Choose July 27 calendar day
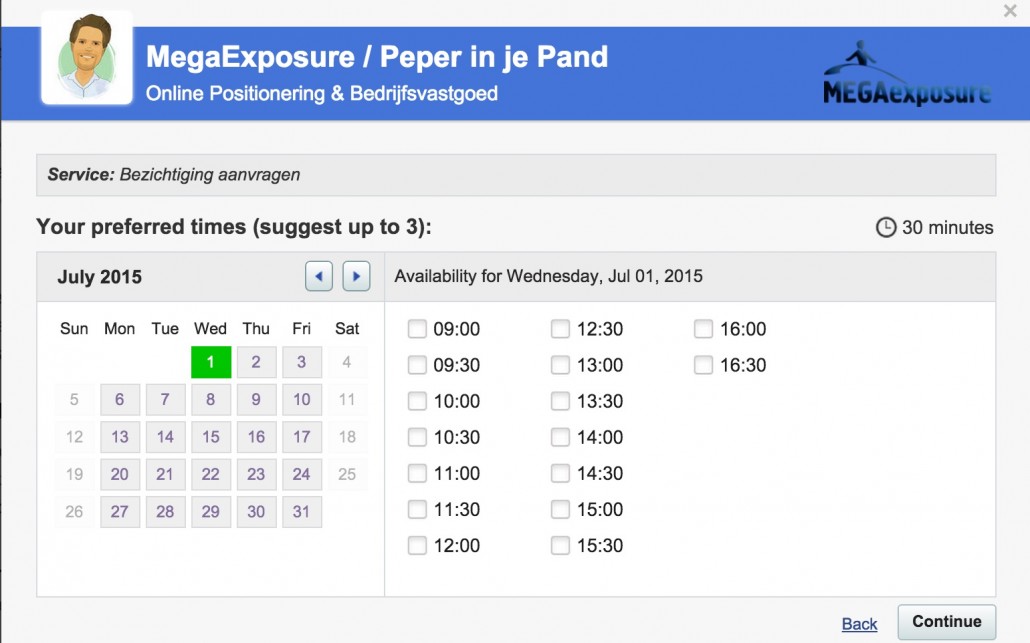Screen dimensions: 1030x643 pyautogui.click(x=120, y=512)
